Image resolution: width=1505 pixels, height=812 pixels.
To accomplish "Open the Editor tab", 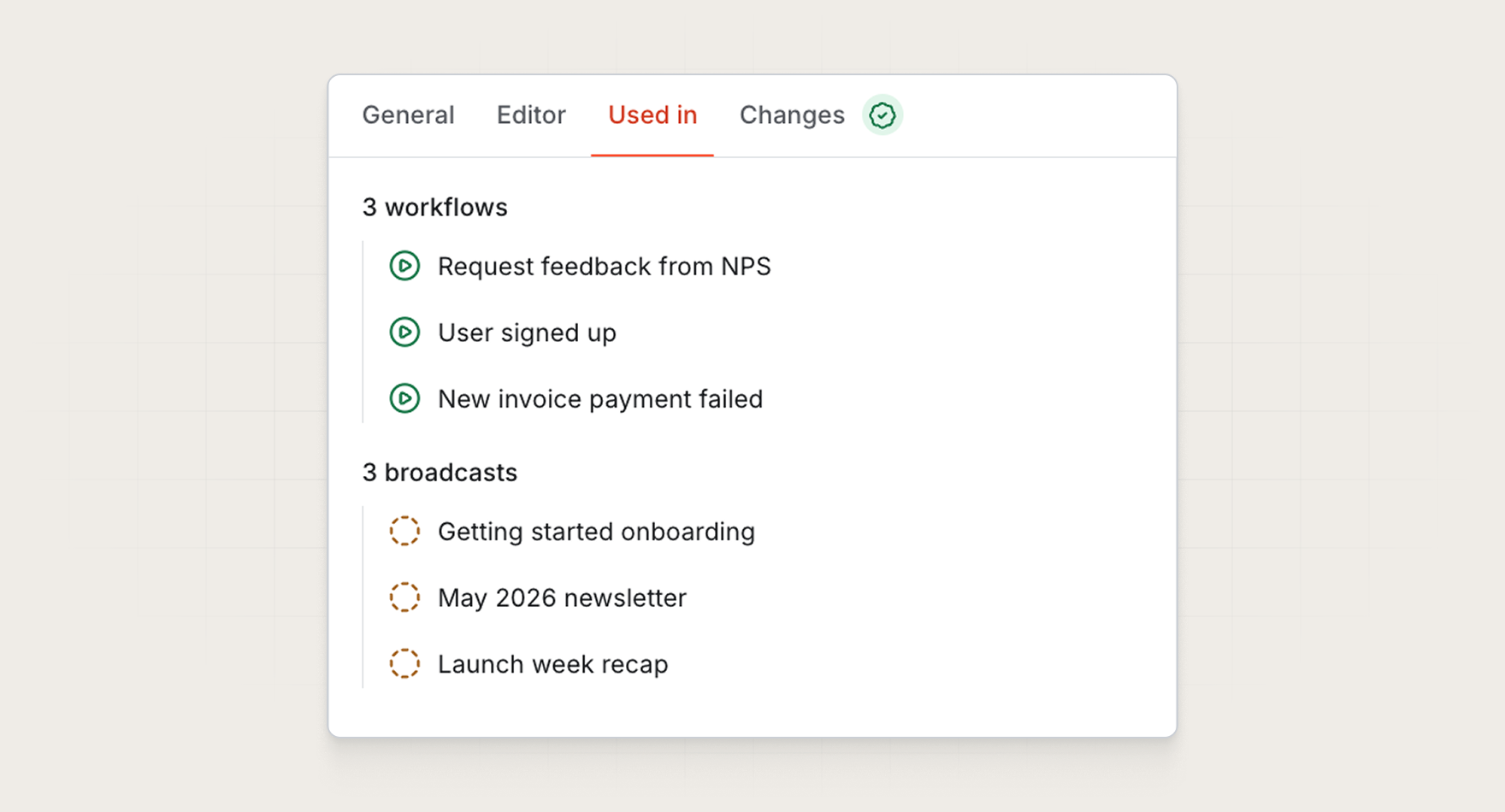I will [x=531, y=115].
